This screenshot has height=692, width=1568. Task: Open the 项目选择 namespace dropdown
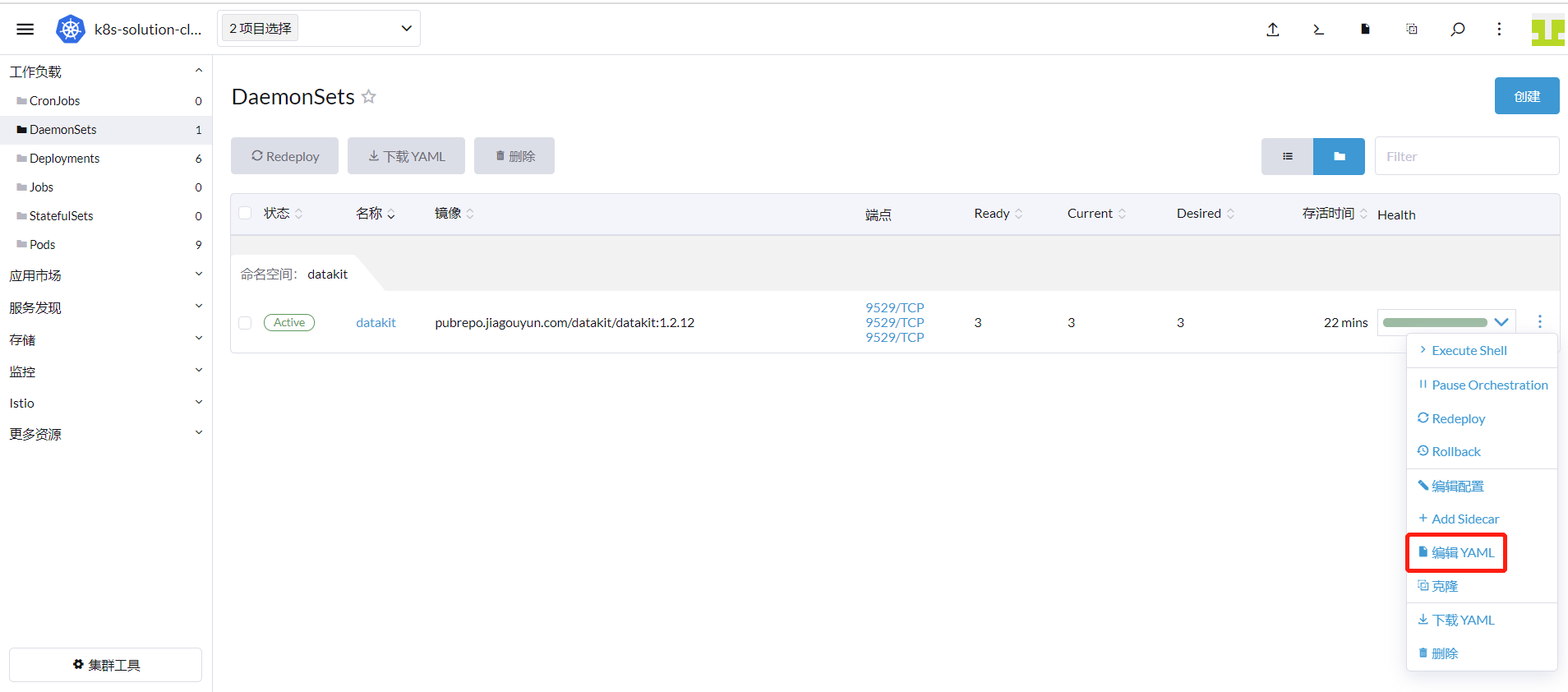[x=319, y=29]
